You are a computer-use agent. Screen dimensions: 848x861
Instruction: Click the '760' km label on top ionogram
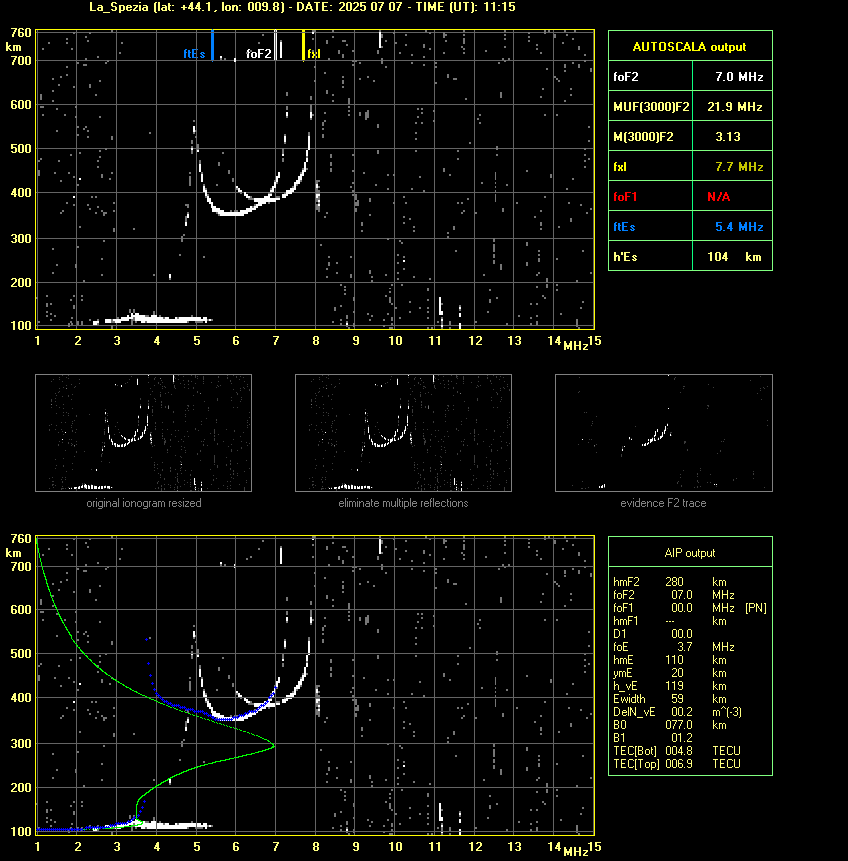point(21,33)
